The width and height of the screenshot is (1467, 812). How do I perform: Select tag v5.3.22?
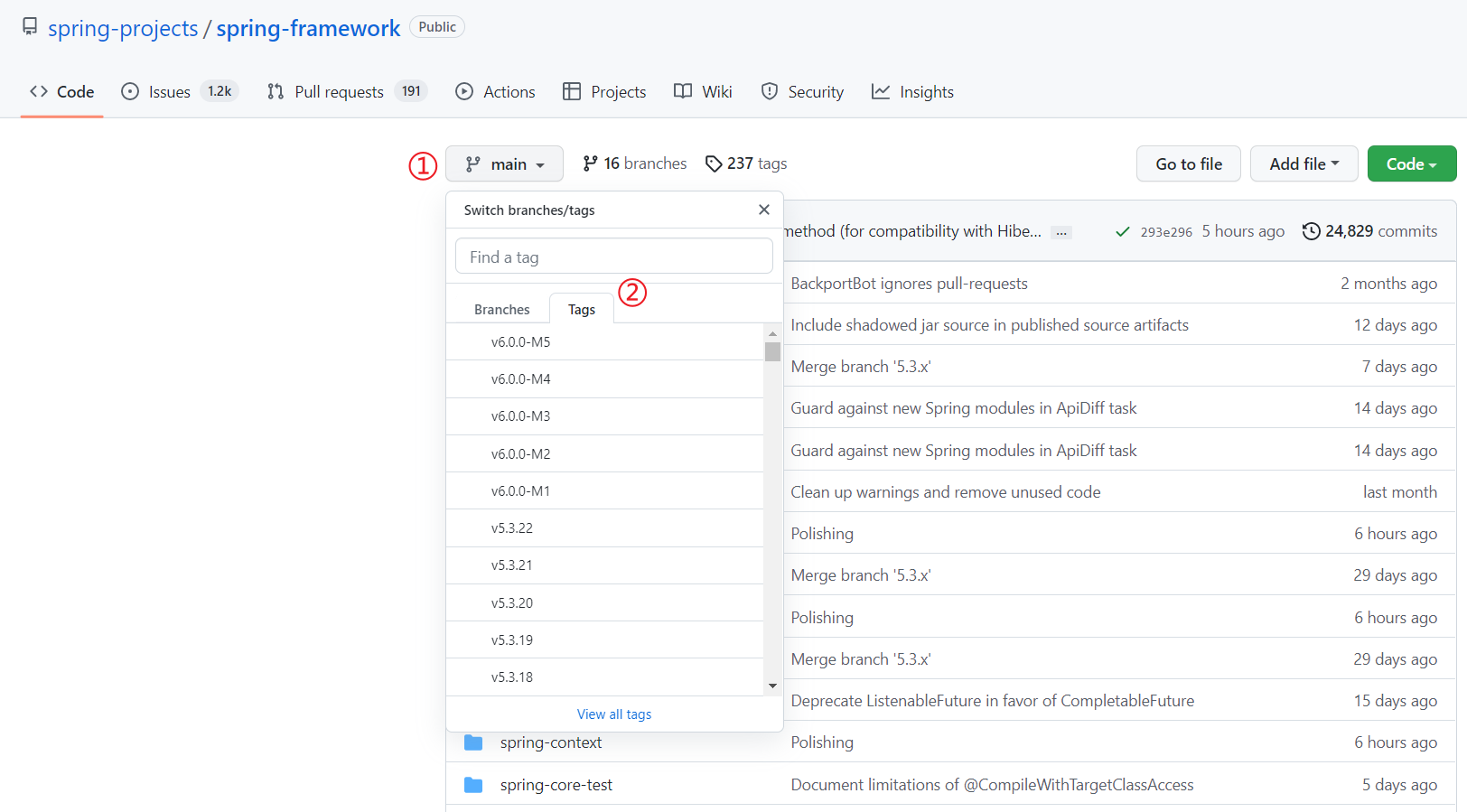[x=605, y=528]
